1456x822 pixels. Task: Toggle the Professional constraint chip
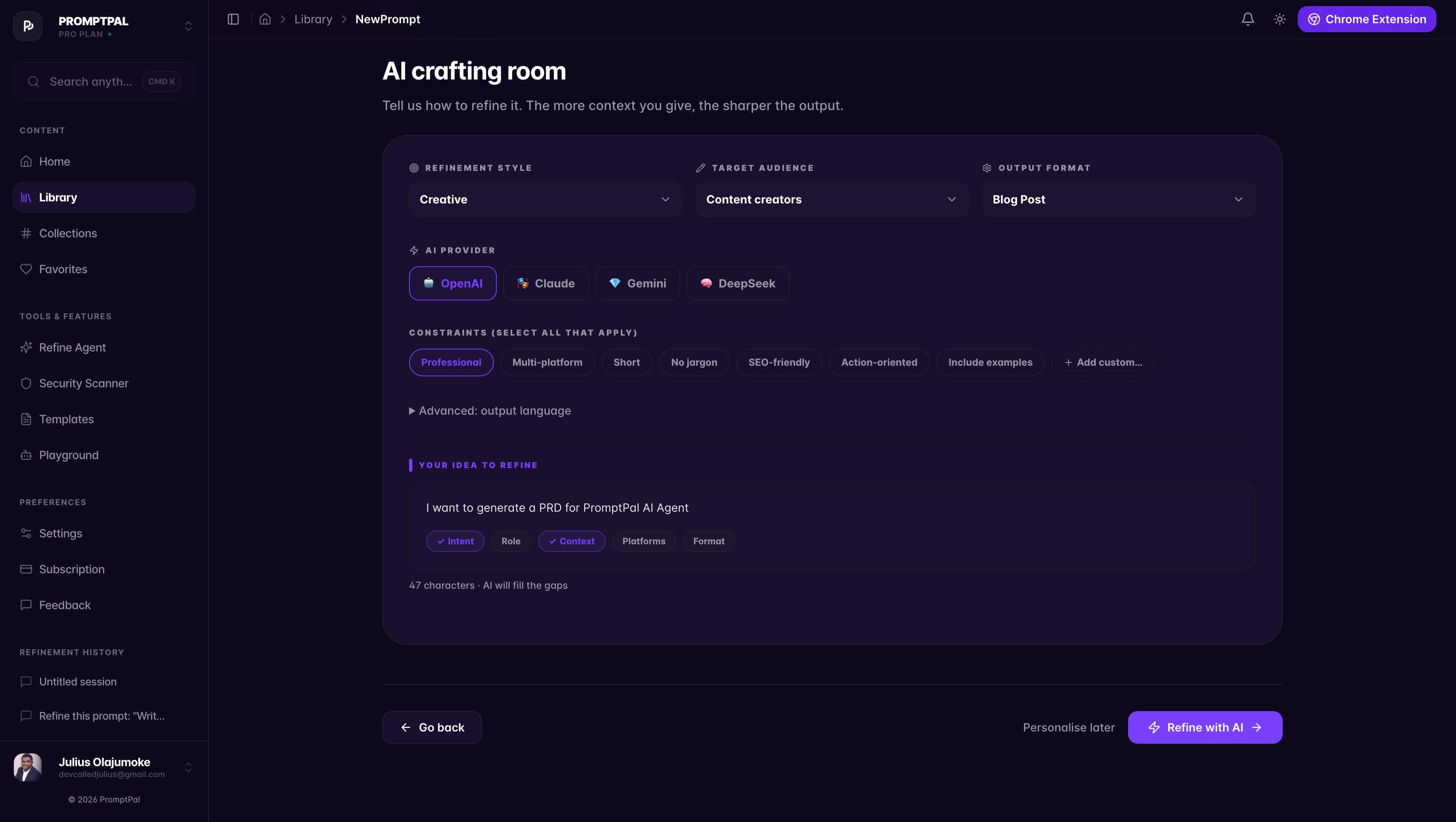451,362
